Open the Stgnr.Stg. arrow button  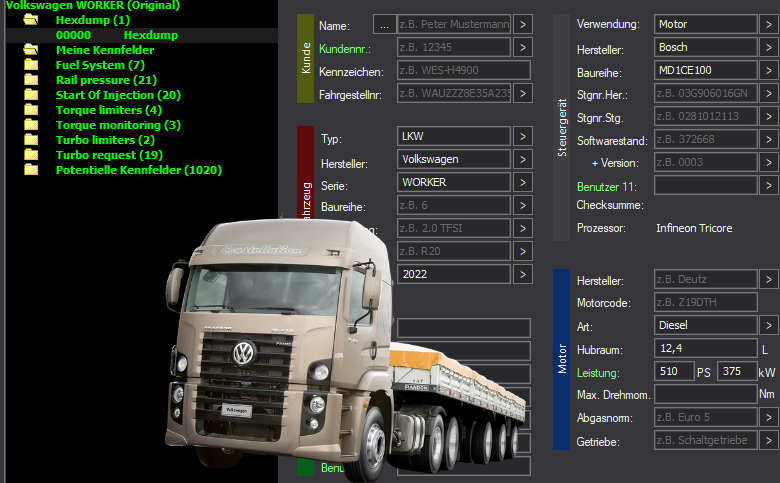770,116
